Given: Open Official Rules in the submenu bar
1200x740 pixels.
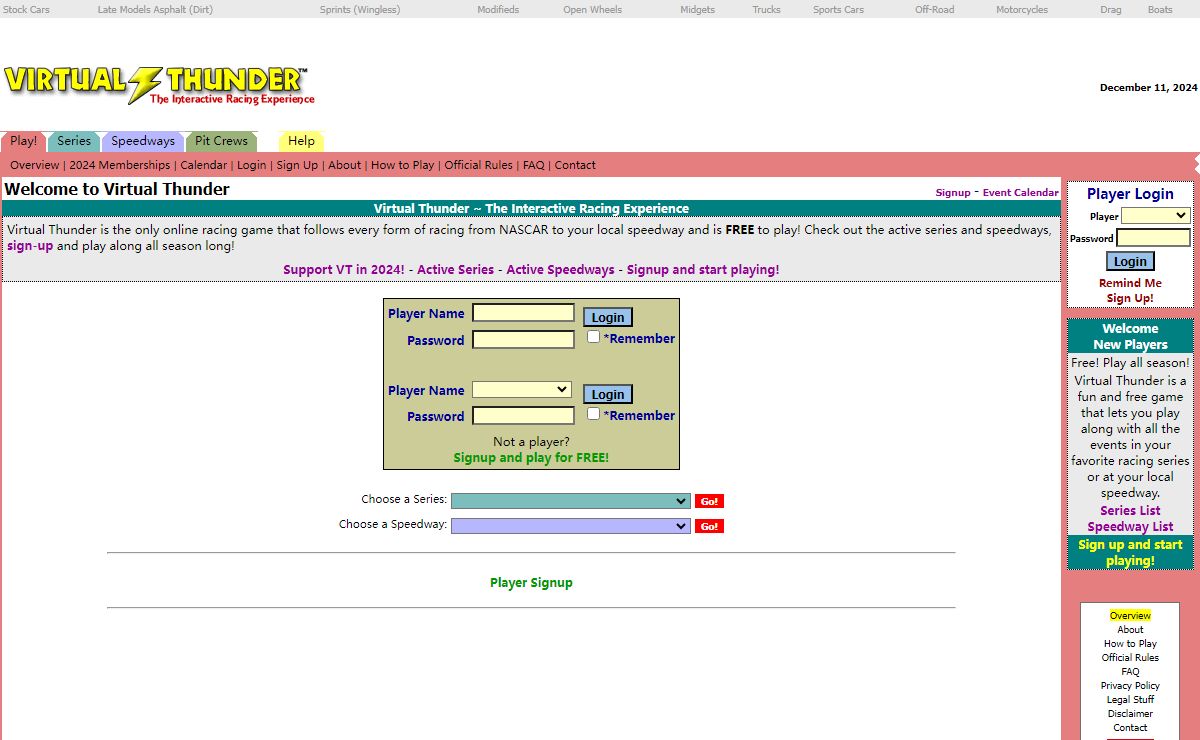Looking at the screenshot, I should point(478,165).
